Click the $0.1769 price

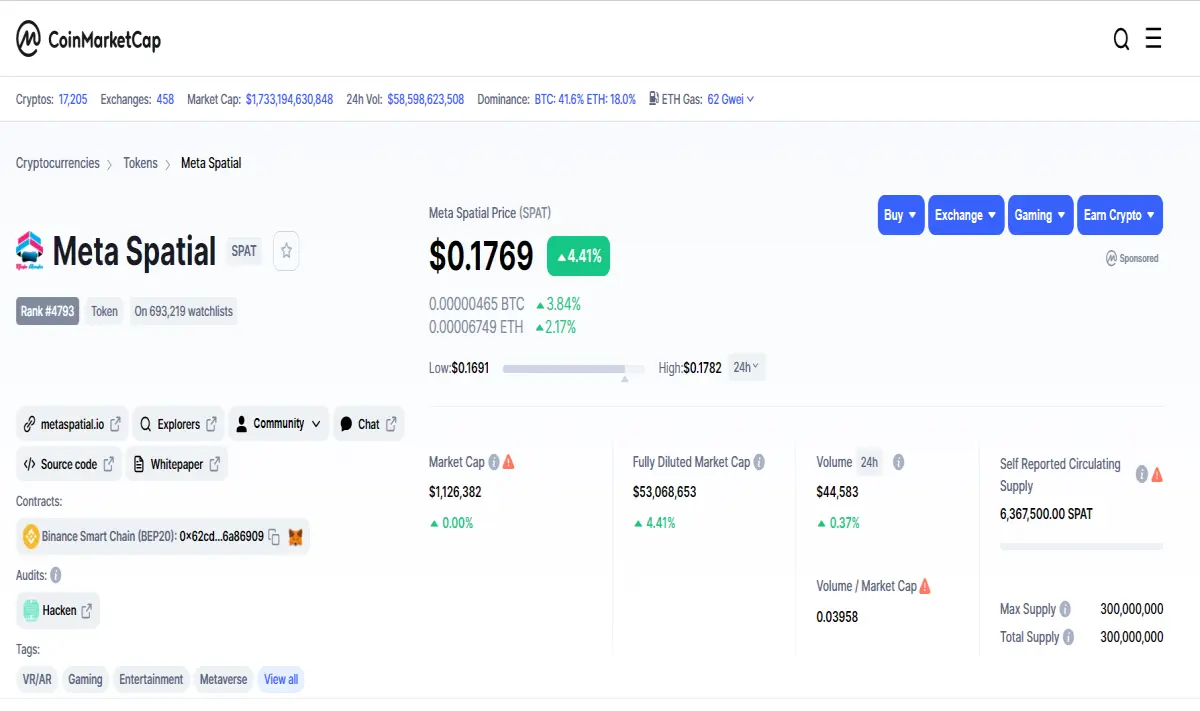[x=481, y=256]
